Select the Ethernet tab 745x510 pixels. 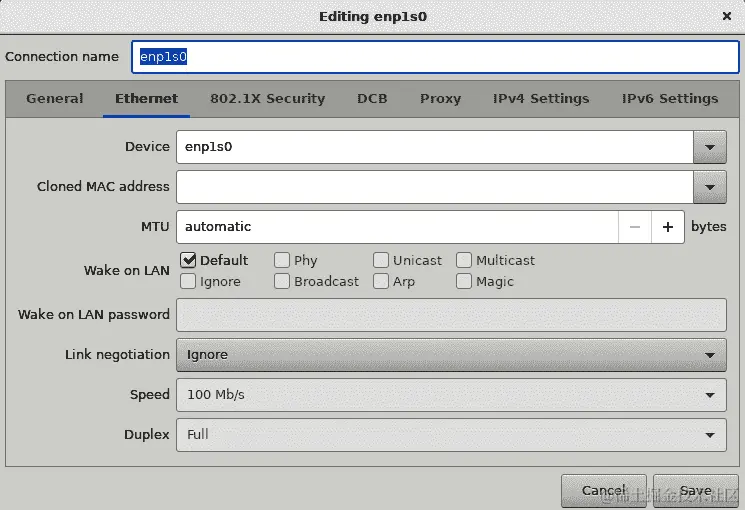tap(146, 98)
